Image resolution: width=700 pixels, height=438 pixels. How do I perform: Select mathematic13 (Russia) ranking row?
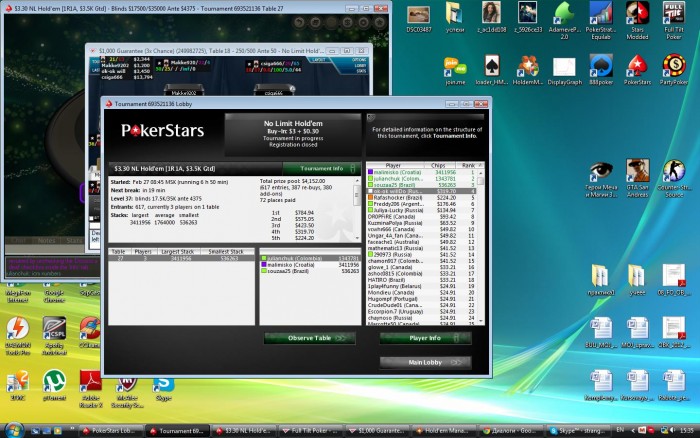(x=421, y=248)
